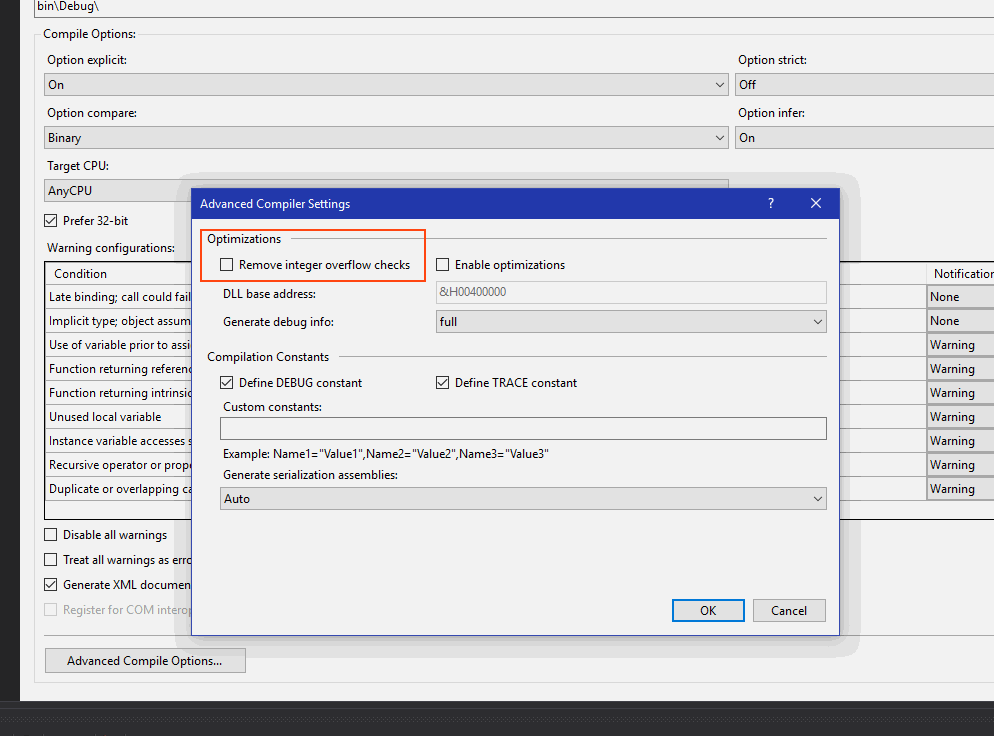
Task: Tick the Enable optimizations checkbox
Action: (x=442, y=264)
